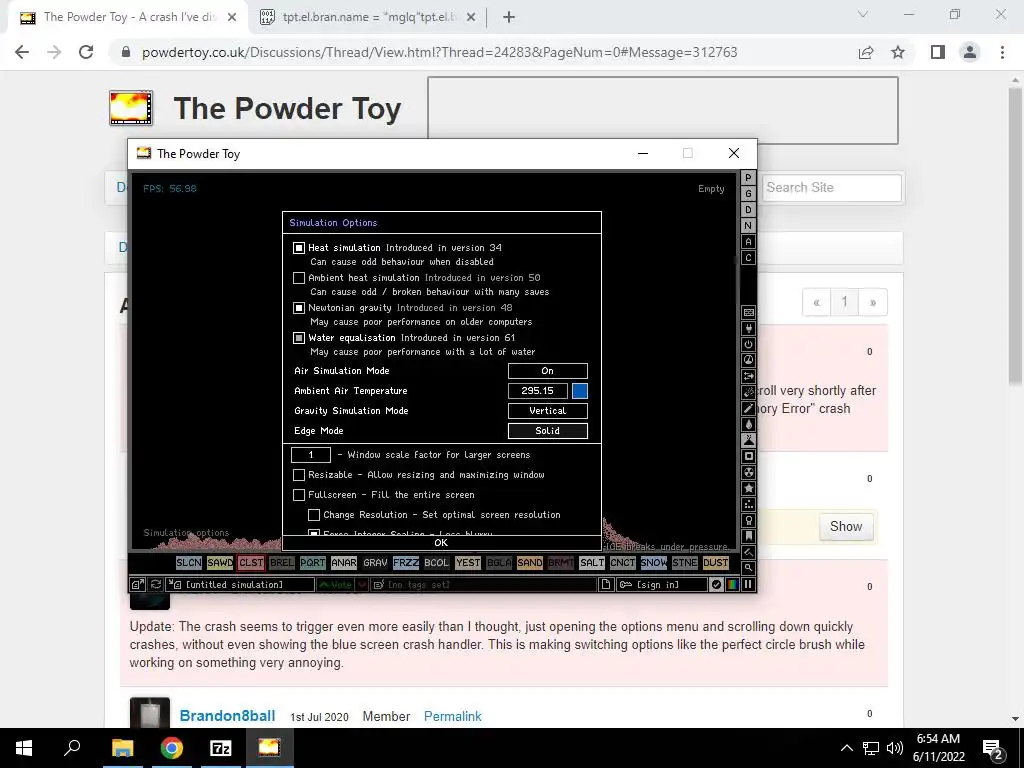Open the Air Simulation Mode dropdown
Image resolution: width=1024 pixels, height=768 pixels.
coord(548,371)
